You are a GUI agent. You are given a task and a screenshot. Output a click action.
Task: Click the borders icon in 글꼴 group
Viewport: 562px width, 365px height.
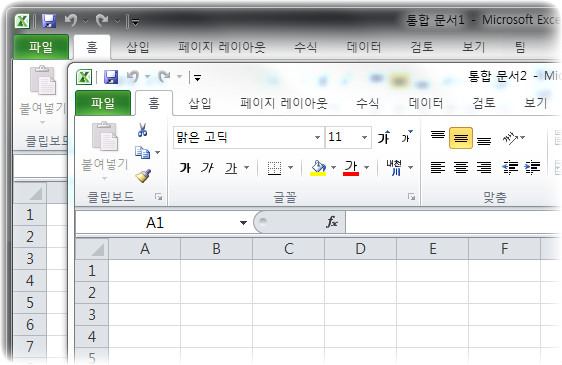(275, 168)
